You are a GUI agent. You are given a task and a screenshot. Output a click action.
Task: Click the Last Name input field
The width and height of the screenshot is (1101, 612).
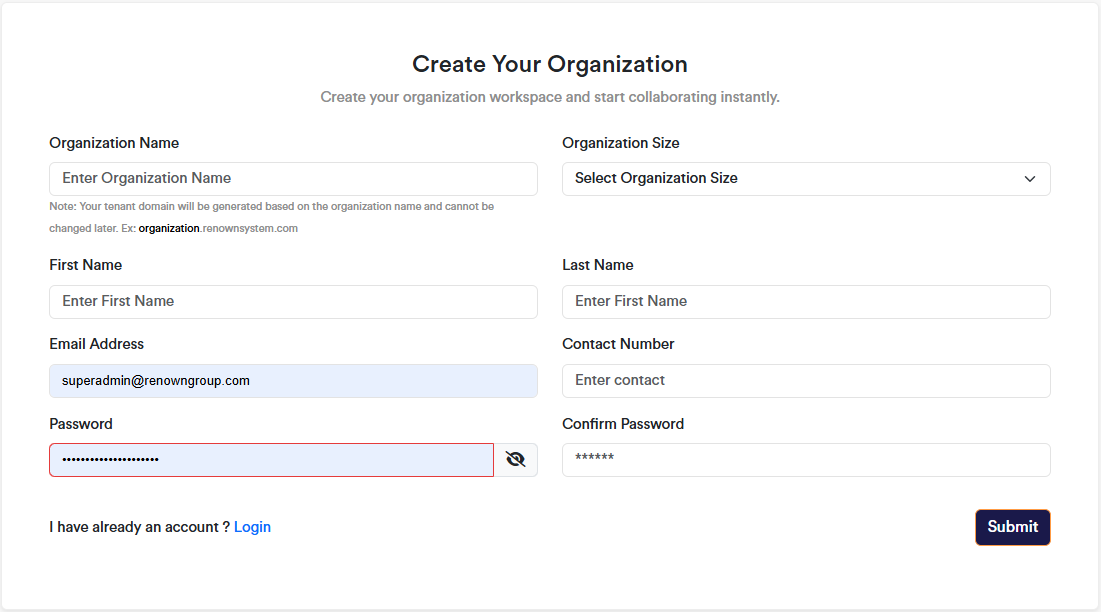point(806,302)
